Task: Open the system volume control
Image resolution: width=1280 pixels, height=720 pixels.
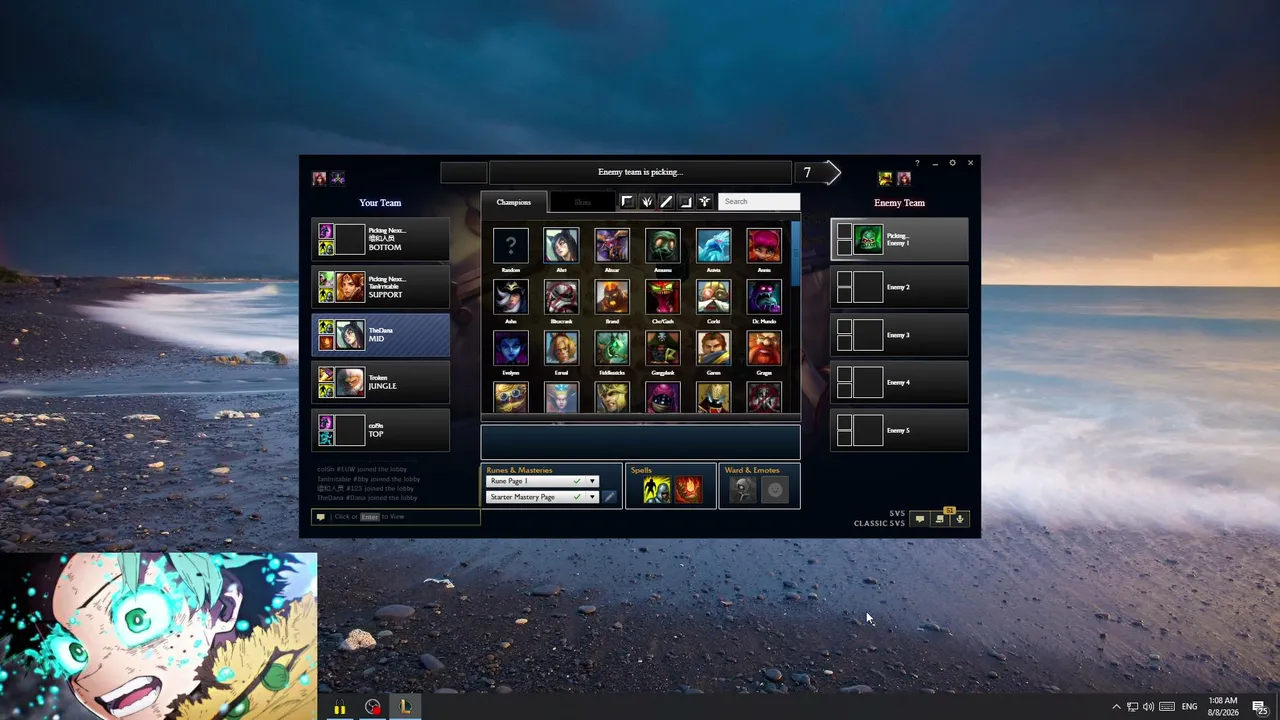Action: (1148, 707)
